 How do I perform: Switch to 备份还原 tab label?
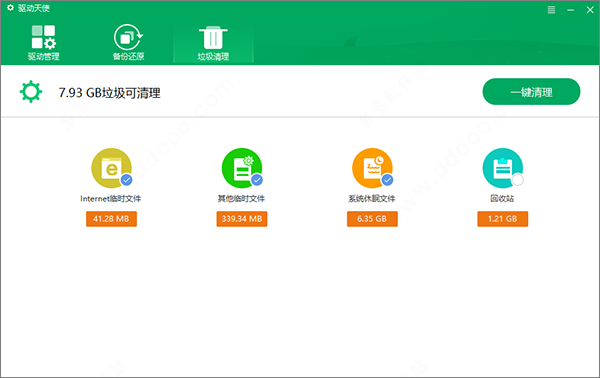tap(129, 57)
